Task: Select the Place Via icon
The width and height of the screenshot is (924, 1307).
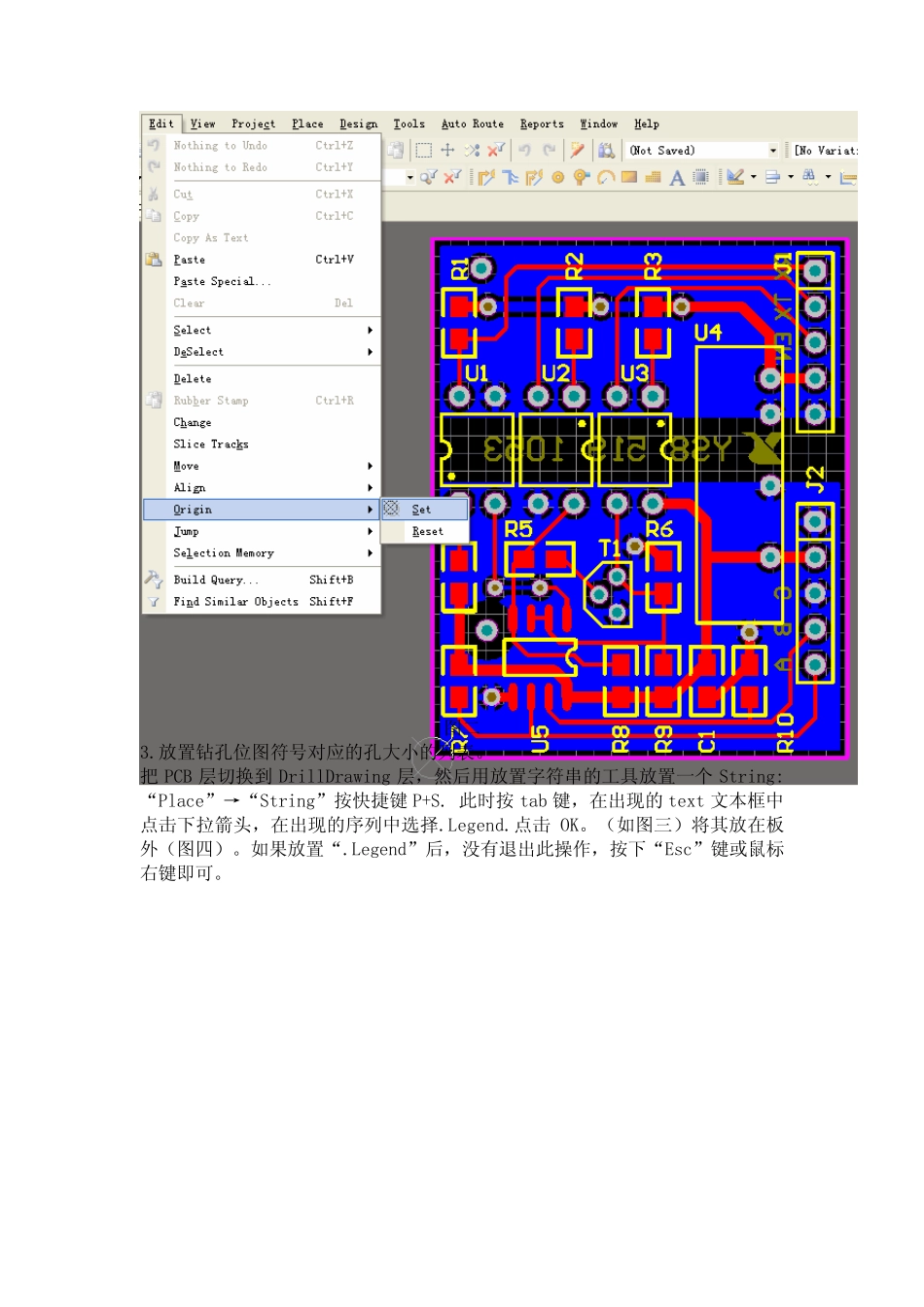Action: pos(582,177)
